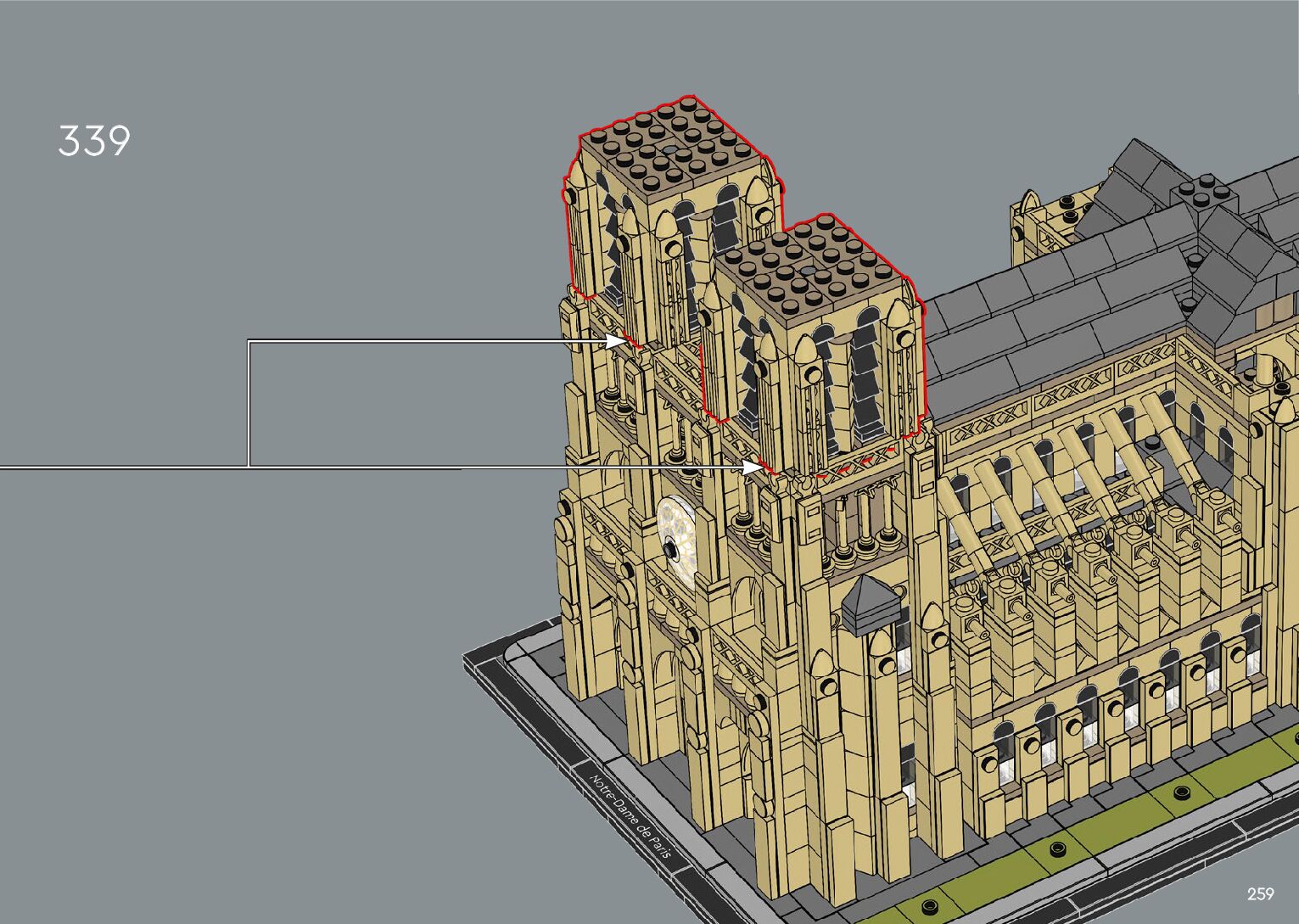Click the small dark gray pyramid roof piece
Image resolution: width=1299 pixels, height=924 pixels.
[x=870, y=602]
